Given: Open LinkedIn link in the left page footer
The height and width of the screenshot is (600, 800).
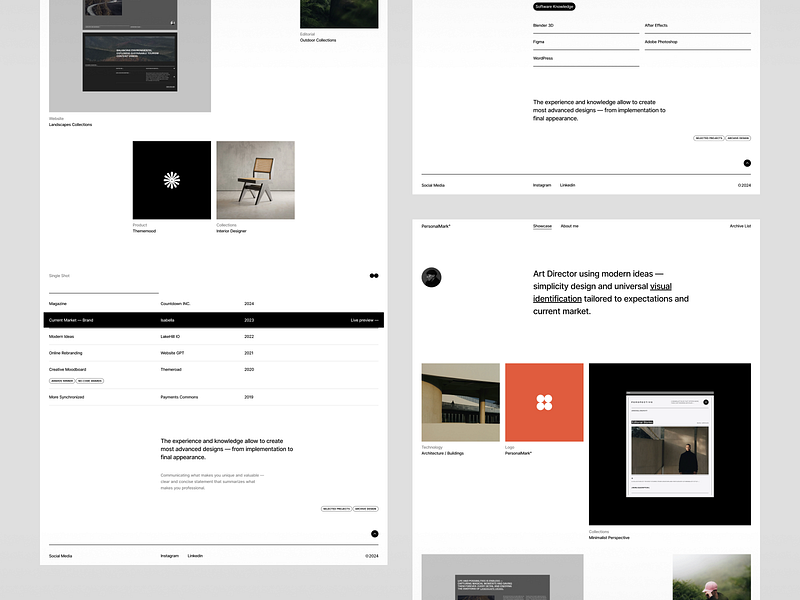Looking at the screenshot, I should coord(195,556).
